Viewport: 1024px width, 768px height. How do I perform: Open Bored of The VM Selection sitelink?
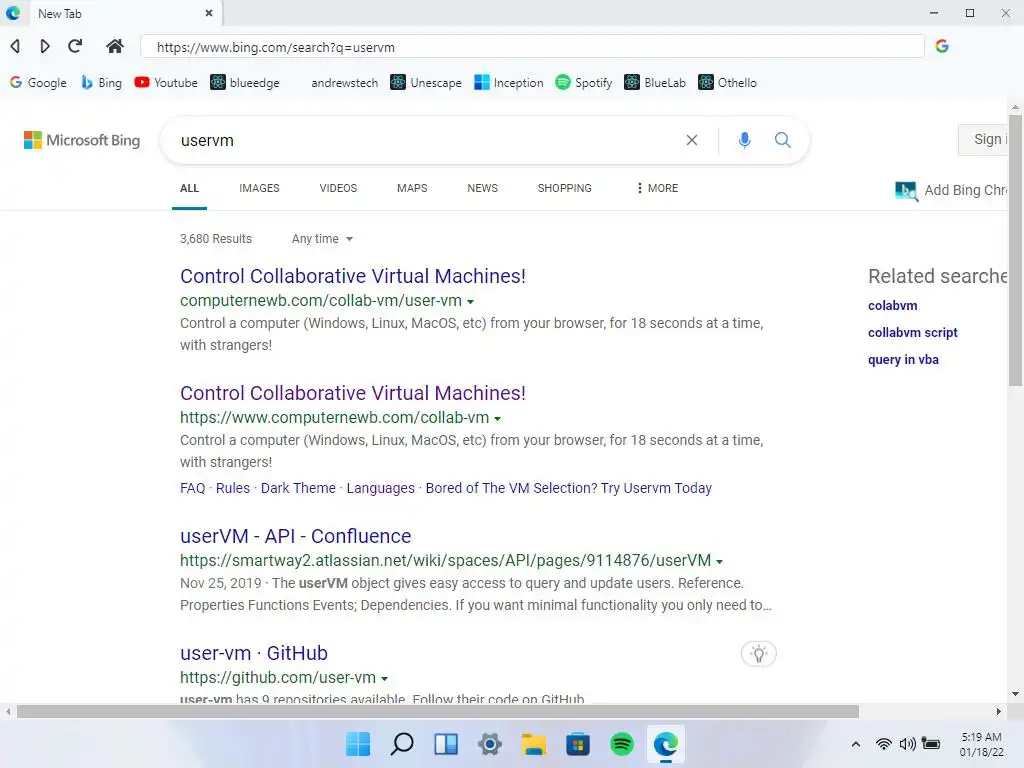569,488
